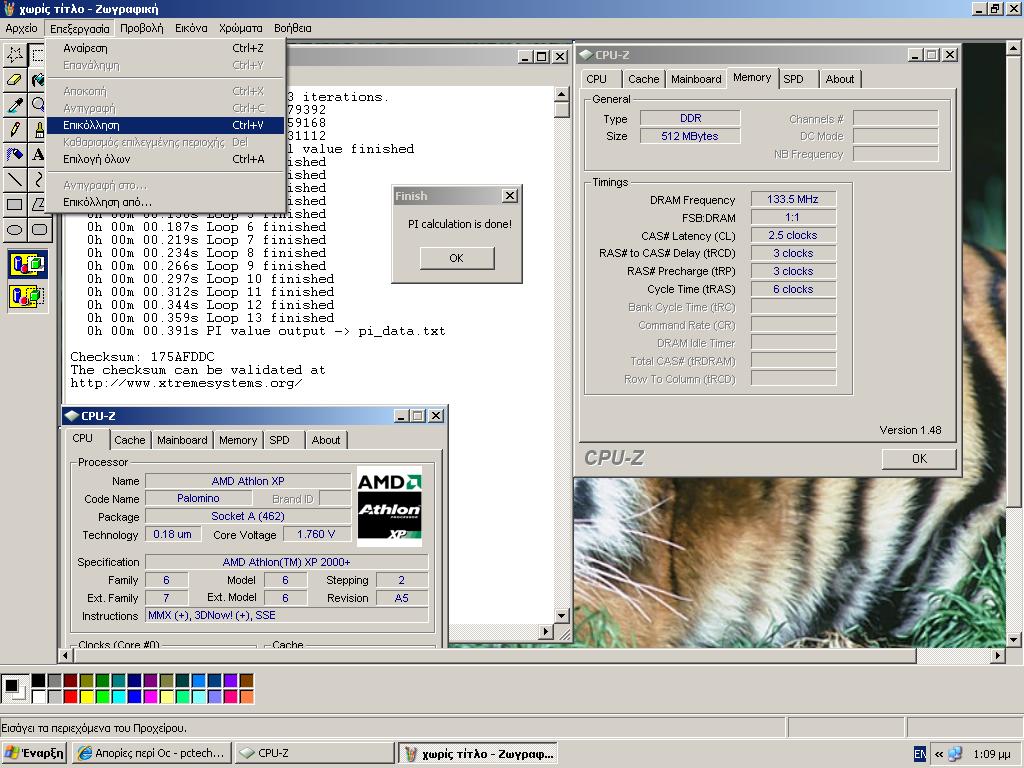Choose the transparent selection option (lower)

(x=27, y=296)
